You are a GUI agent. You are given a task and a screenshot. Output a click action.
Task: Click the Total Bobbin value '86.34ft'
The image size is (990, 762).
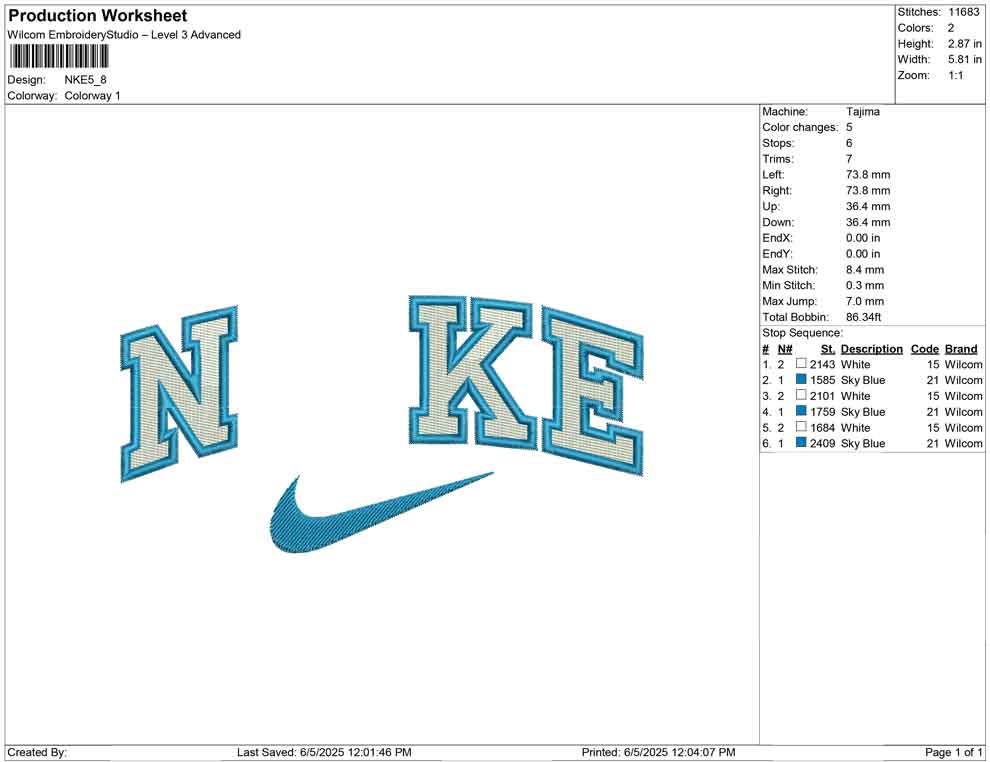(863, 317)
